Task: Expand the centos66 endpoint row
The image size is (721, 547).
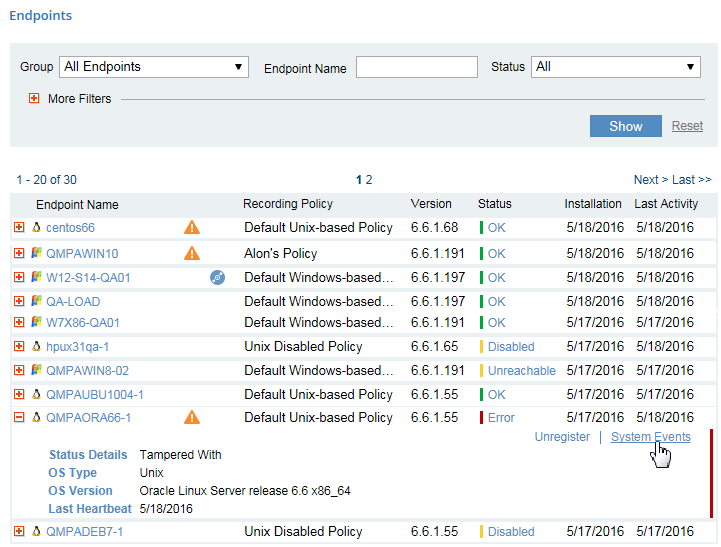Action: point(19,228)
